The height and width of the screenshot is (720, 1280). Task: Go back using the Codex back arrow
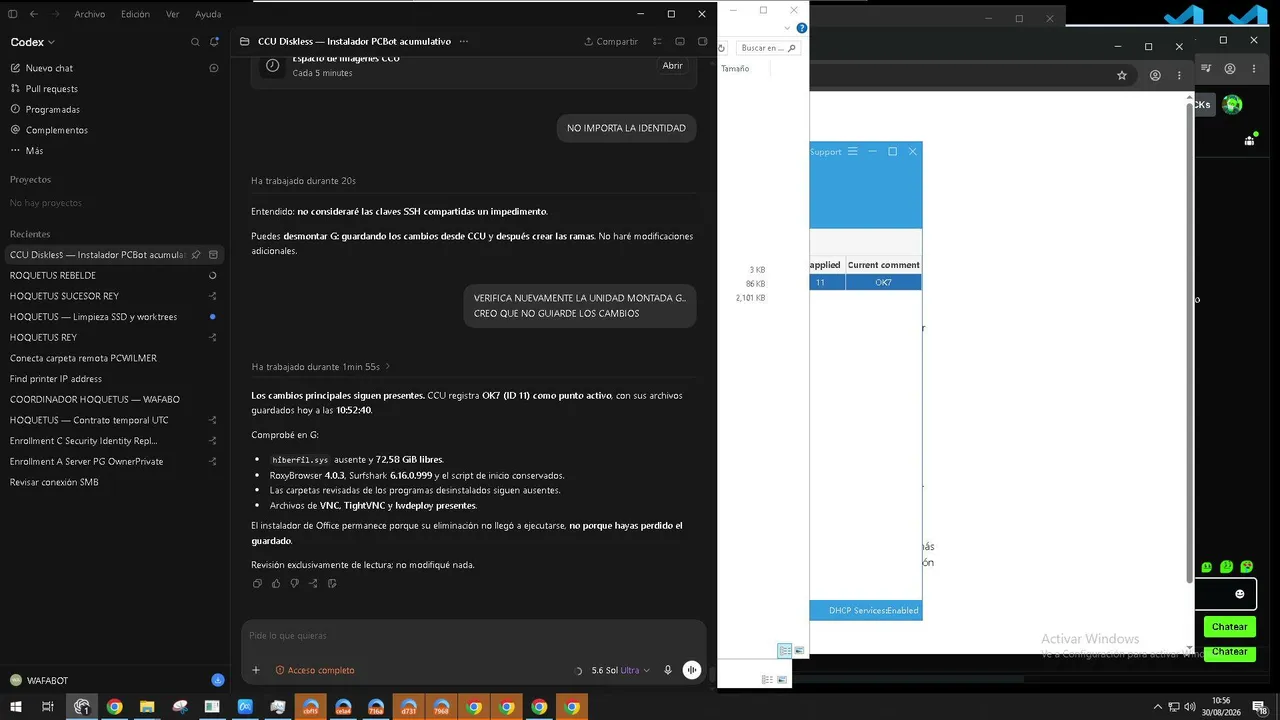pos(34,14)
